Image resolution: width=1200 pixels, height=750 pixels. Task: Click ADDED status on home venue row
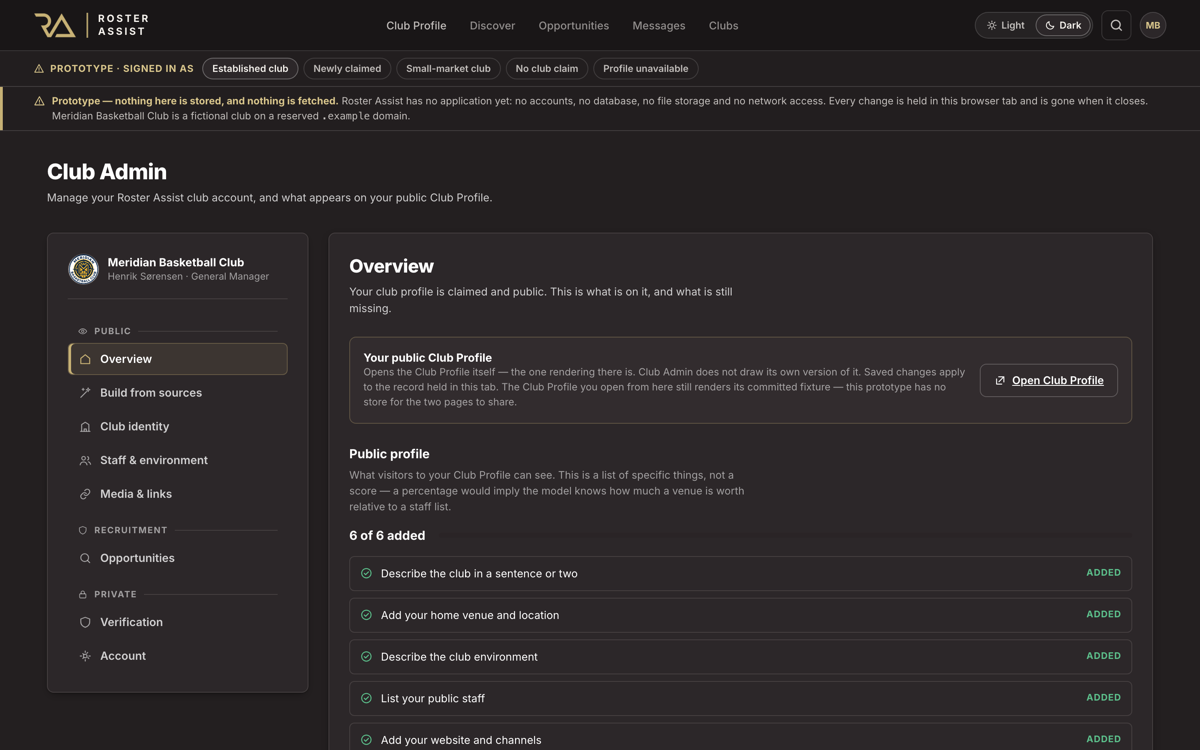tap(1103, 615)
